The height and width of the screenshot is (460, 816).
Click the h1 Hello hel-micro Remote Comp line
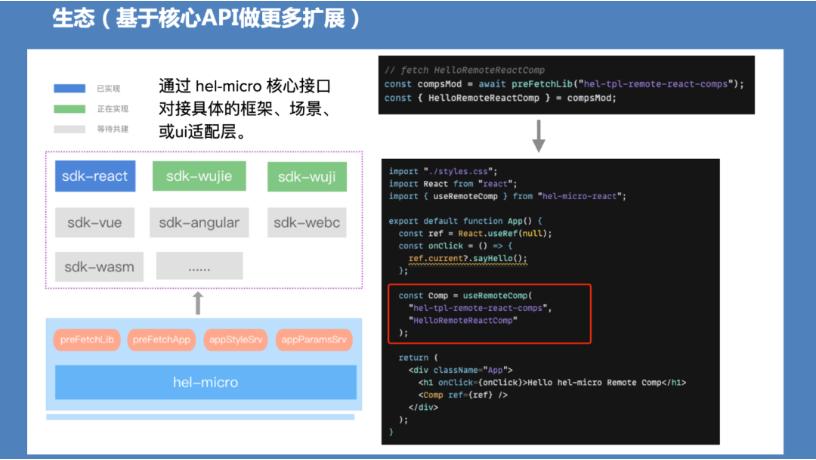pyautogui.click(x=552, y=382)
